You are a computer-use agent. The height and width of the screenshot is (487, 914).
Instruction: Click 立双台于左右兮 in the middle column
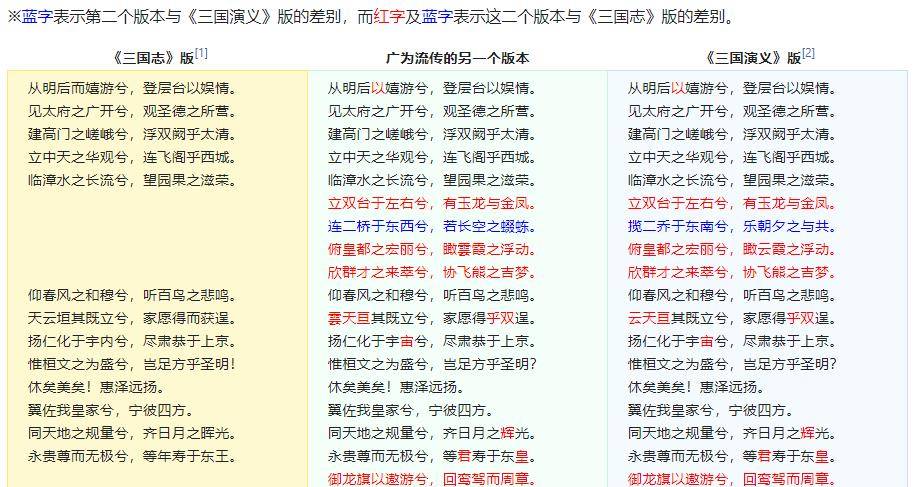(x=378, y=204)
